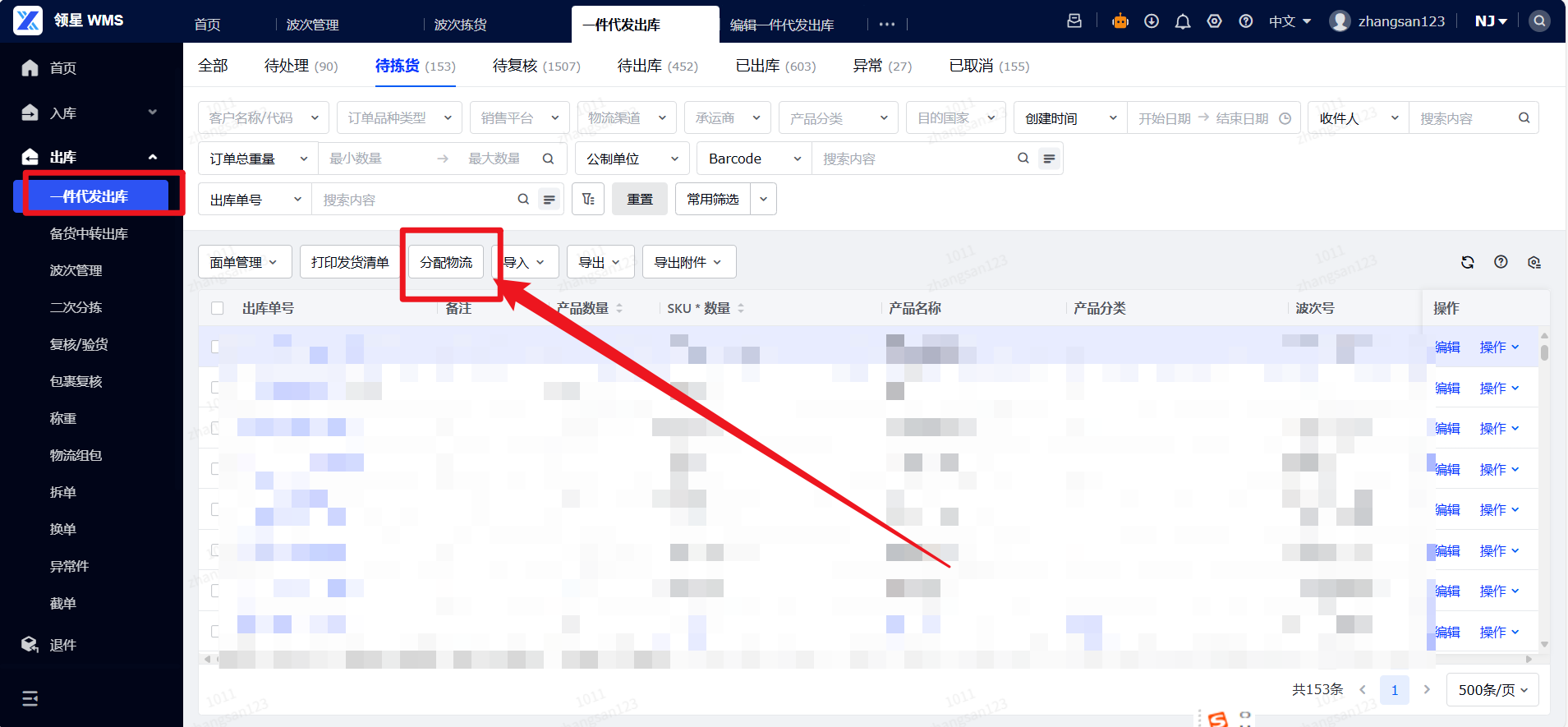Image resolution: width=1568 pixels, height=727 pixels.
Task: Click the 领星 WMS logo icon
Action: (x=27, y=21)
